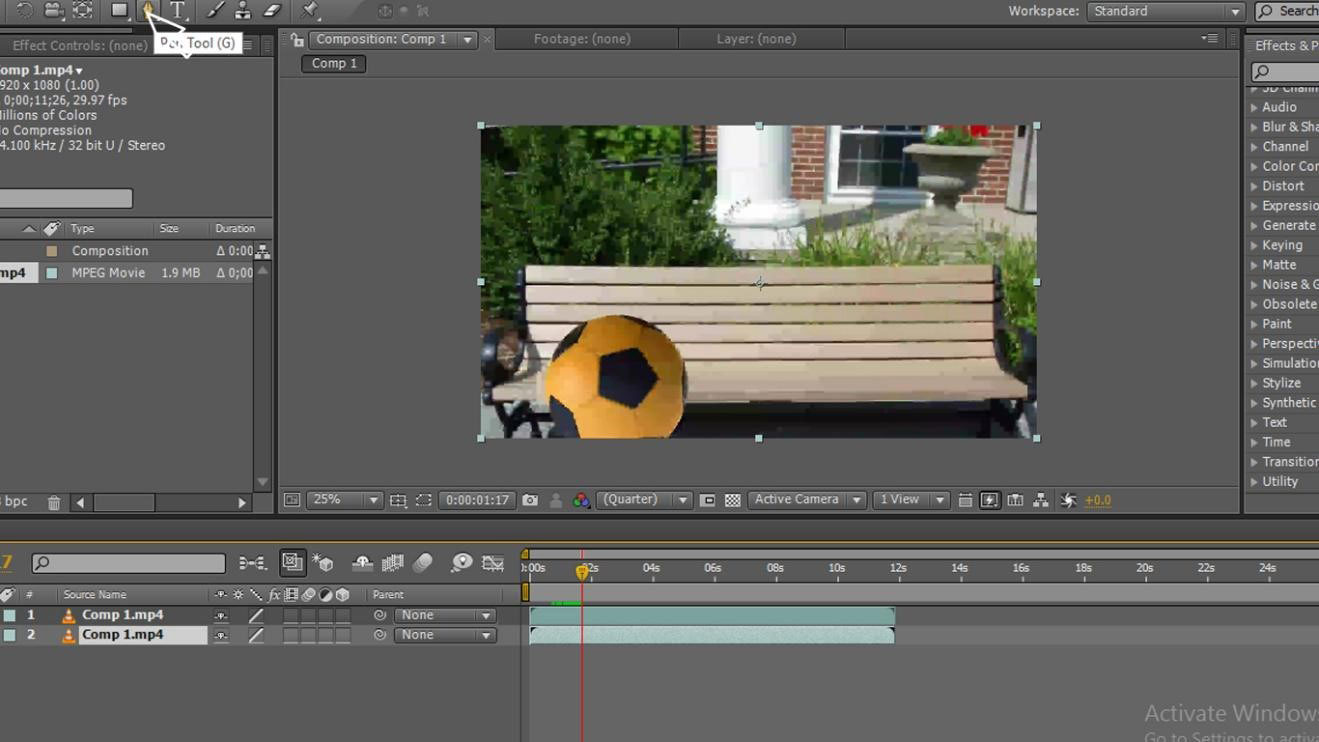Click the Comp 1 breadcrumb button
The width and height of the screenshot is (1319, 742).
pos(334,63)
